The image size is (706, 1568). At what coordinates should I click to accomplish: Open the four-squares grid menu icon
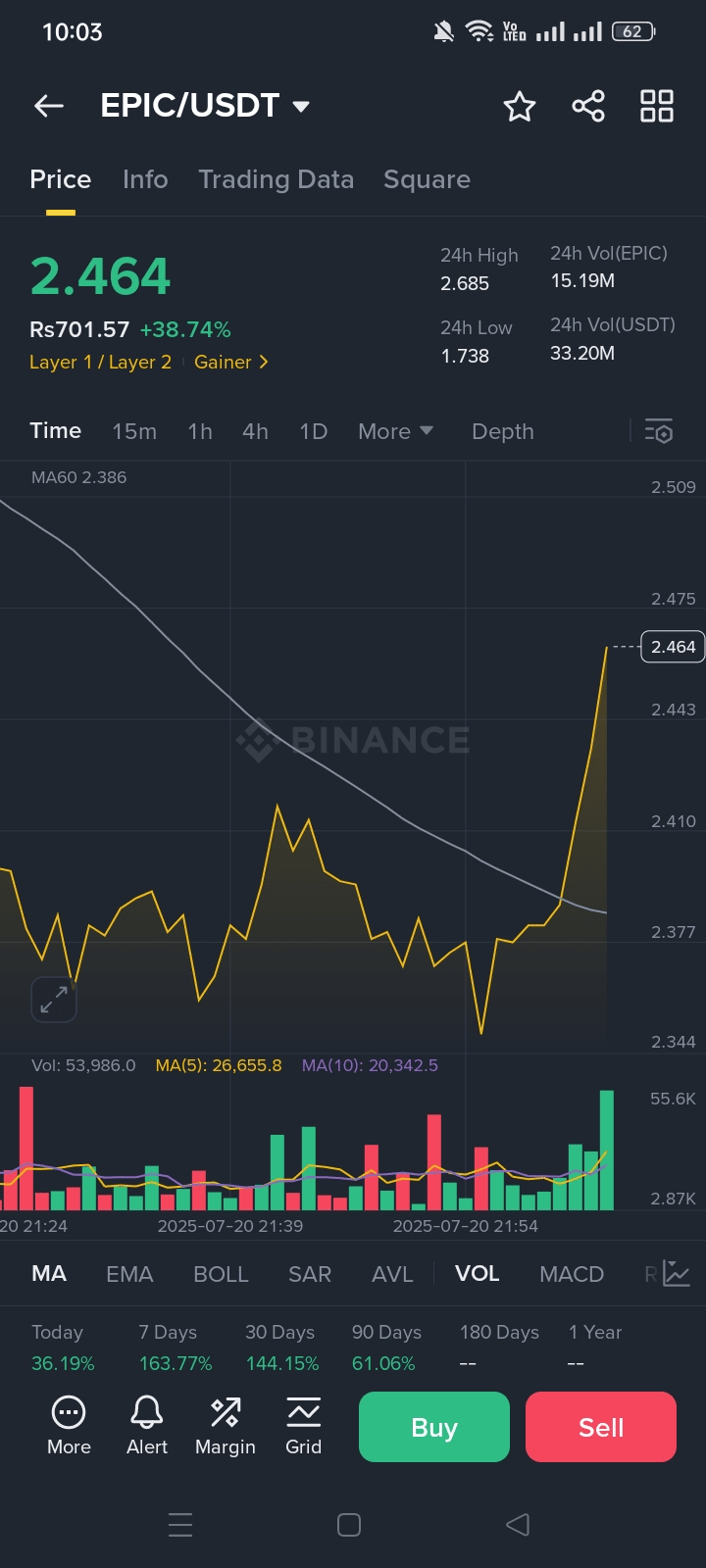pyautogui.click(x=656, y=106)
